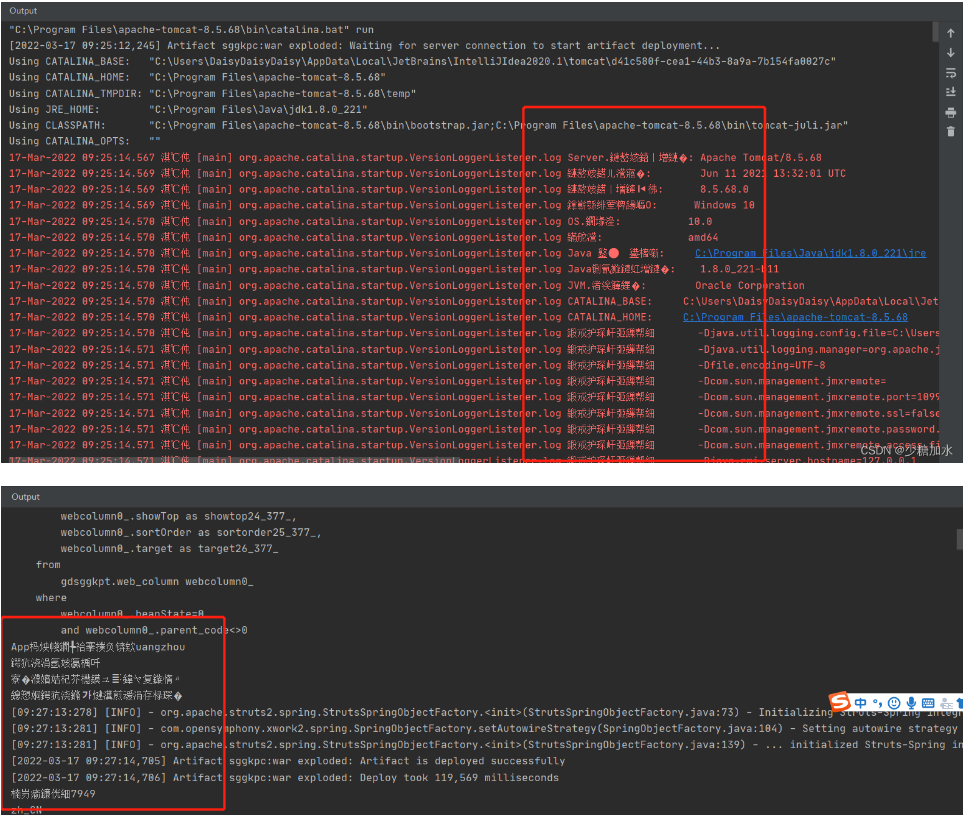The height and width of the screenshot is (828, 964).
Task: Click the Up the Stack arrow icon
Action: (x=950, y=33)
